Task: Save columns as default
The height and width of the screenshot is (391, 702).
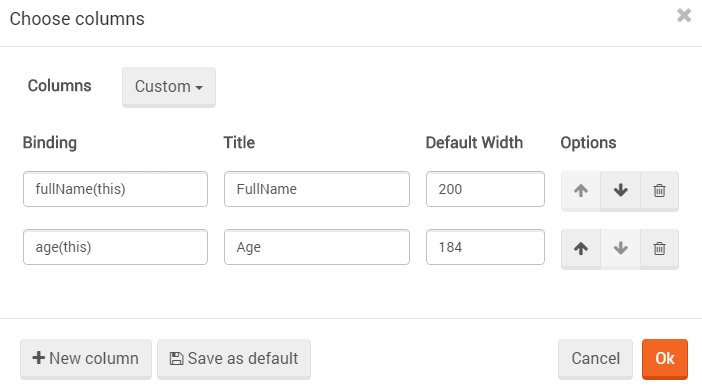Action: (234, 359)
